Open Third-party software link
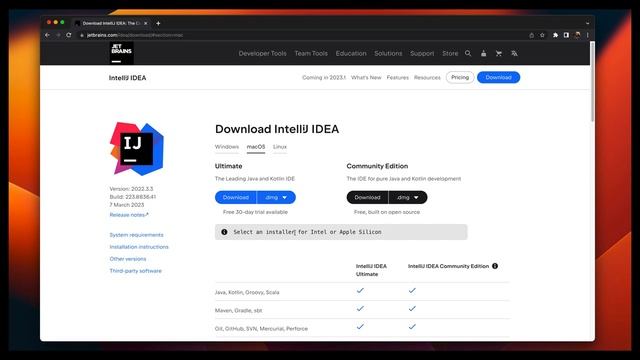 pos(136,271)
